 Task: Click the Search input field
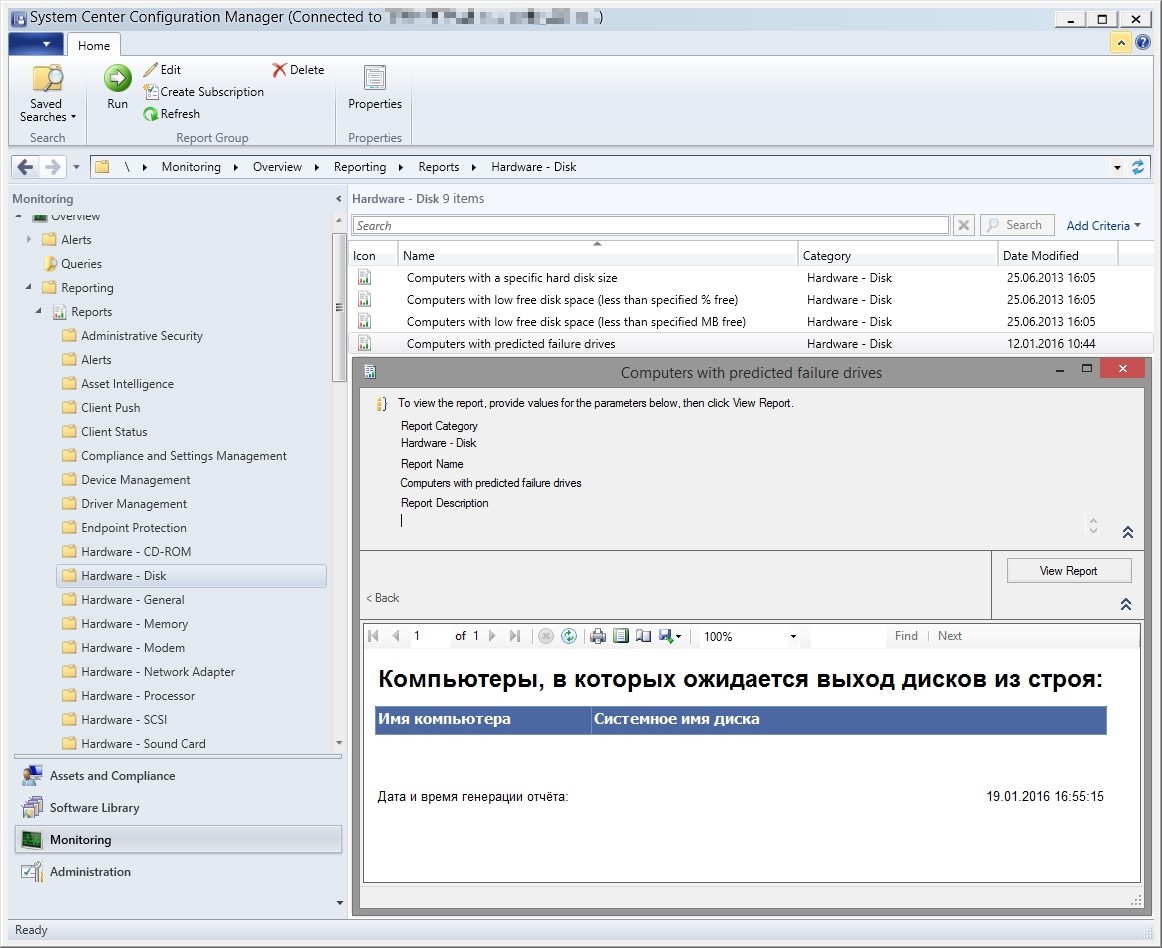[651, 225]
